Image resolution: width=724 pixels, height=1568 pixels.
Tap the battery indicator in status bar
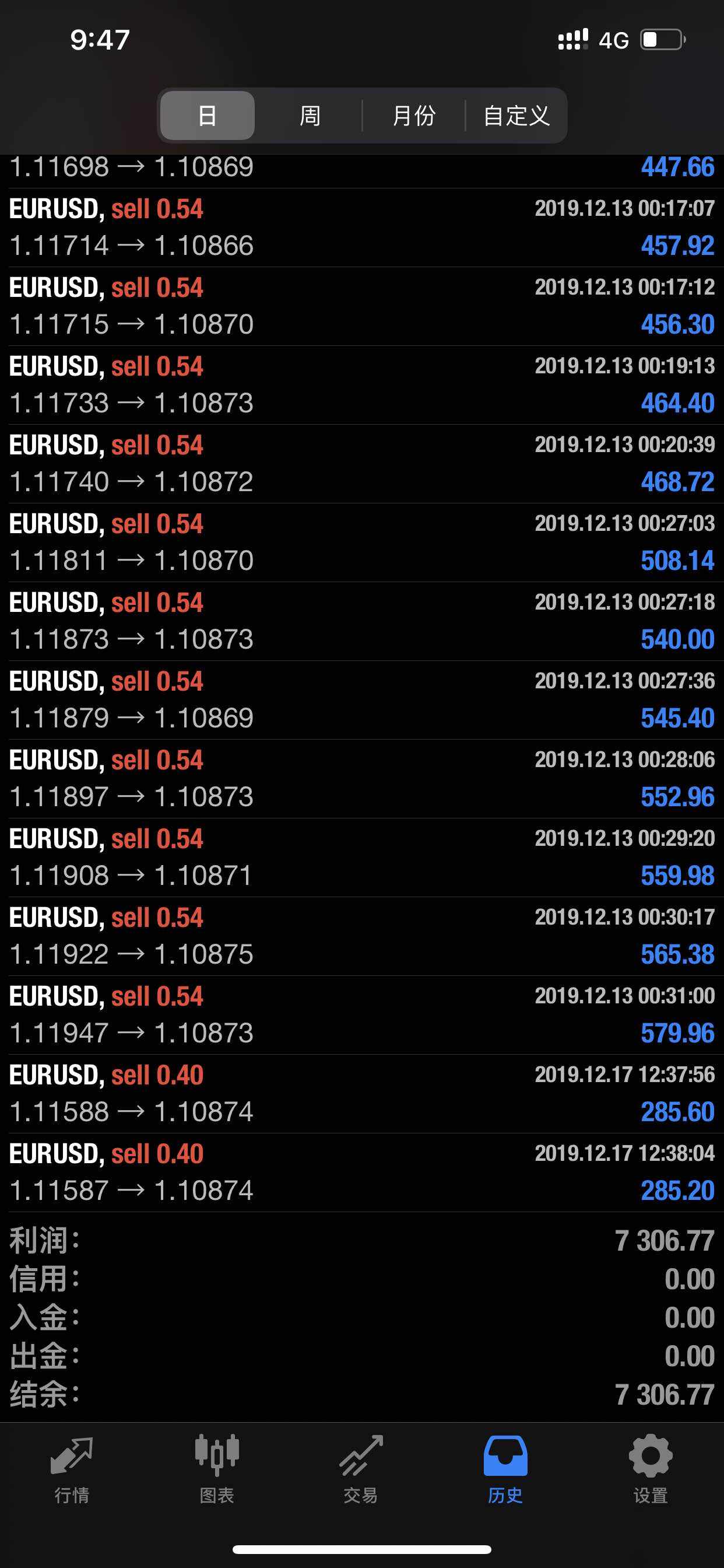coord(663,40)
